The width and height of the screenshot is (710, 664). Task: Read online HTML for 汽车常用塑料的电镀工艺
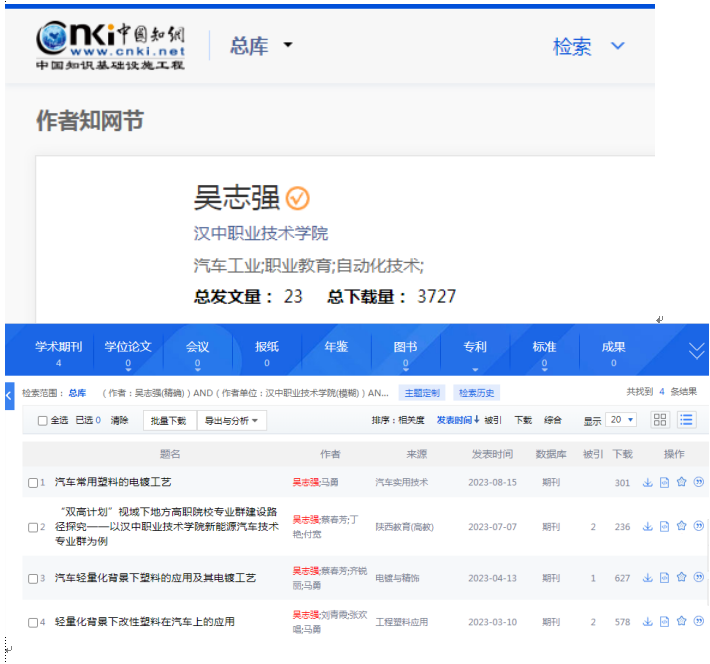pos(664,482)
